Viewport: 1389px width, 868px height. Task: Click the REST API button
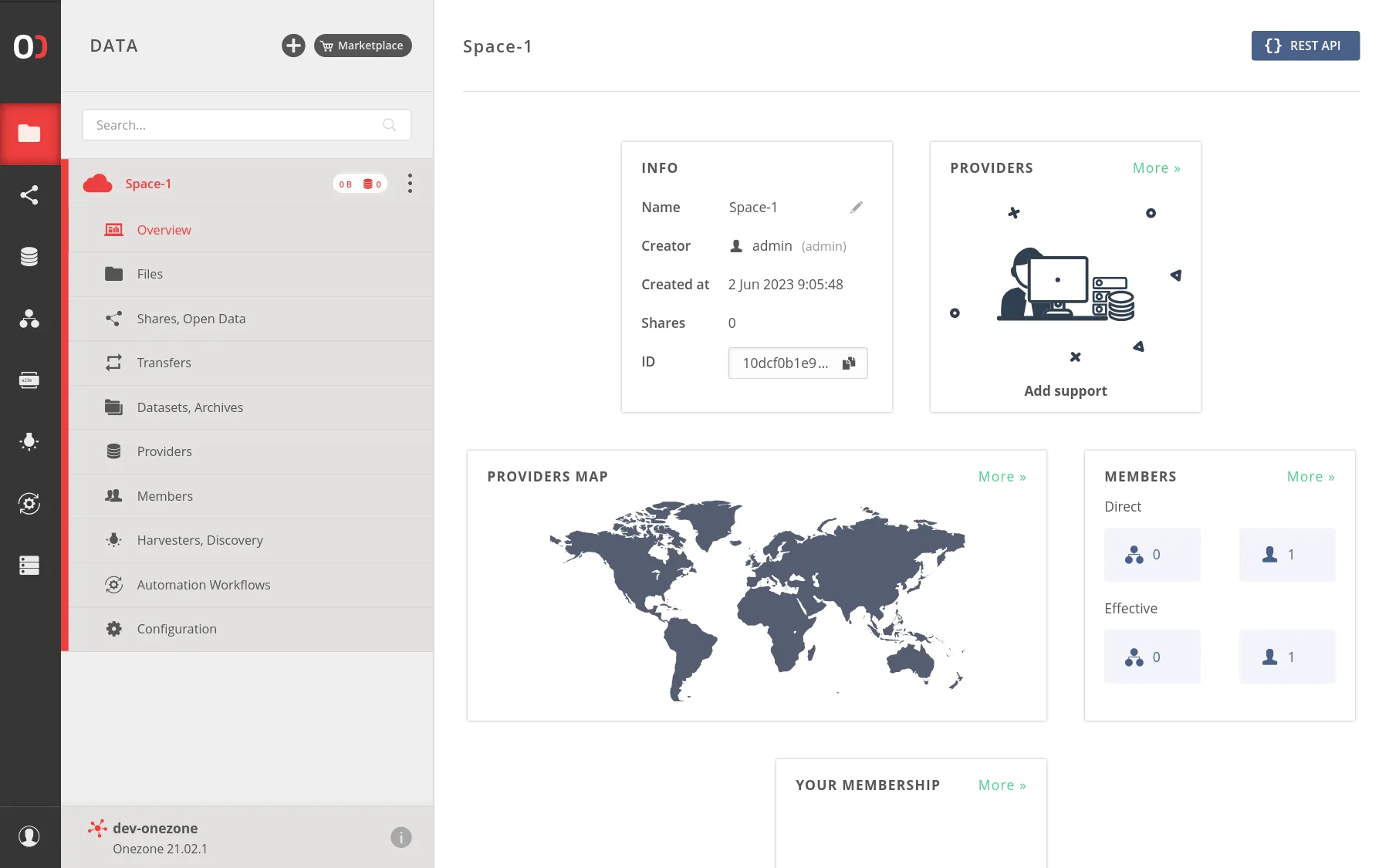coord(1305,46)
